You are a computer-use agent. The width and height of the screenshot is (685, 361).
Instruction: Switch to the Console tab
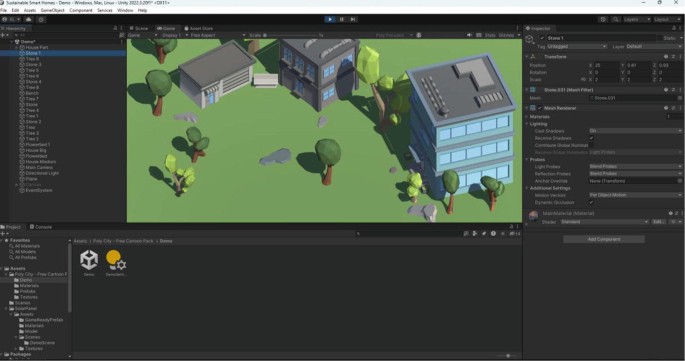point(41,227)
